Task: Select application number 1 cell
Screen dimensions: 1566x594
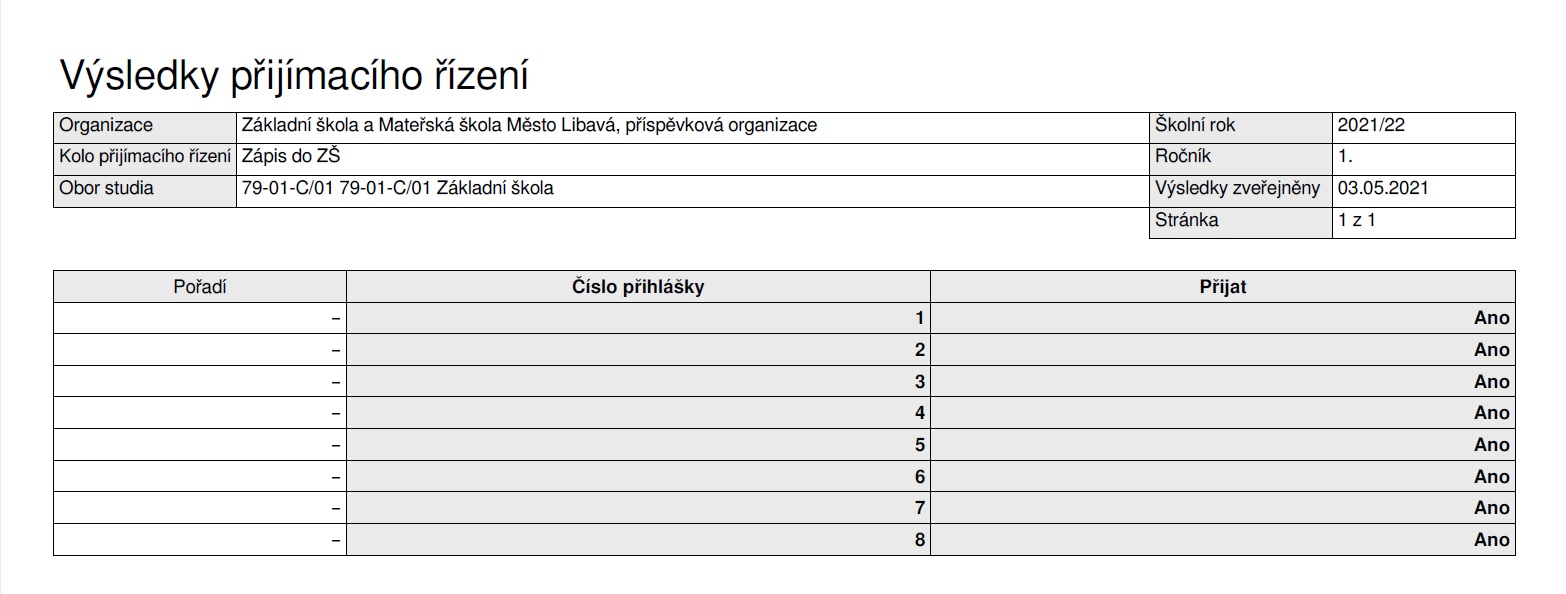Action: click(x=638, y=319)
